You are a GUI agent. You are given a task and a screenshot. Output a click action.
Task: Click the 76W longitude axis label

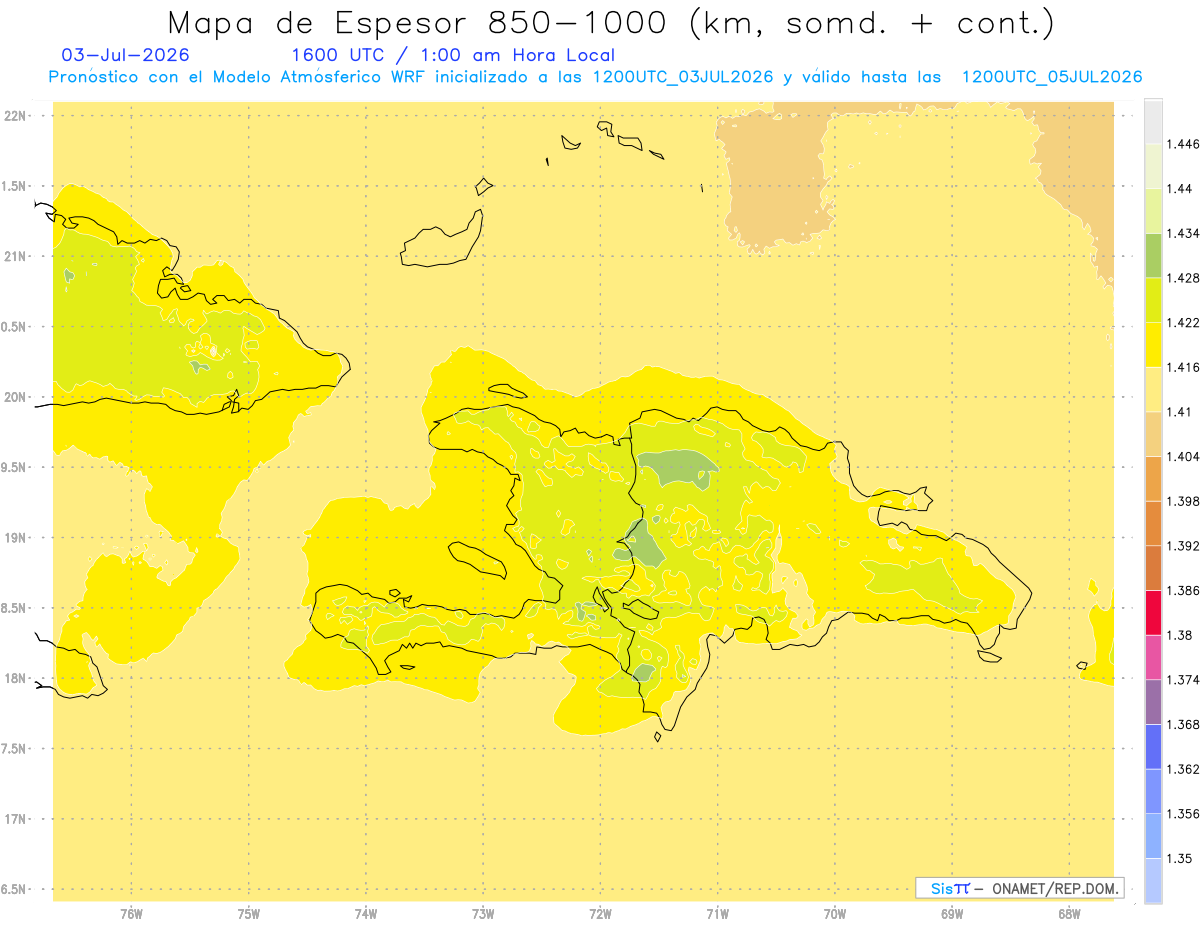coord(131,913)
